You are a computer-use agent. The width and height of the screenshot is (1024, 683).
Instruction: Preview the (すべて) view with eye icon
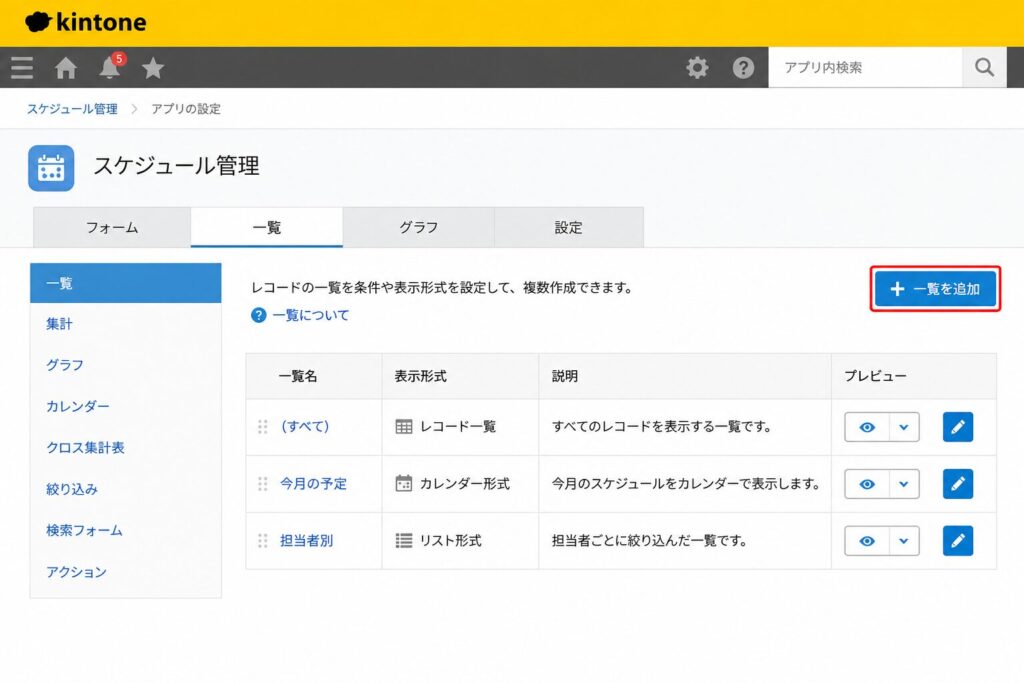pyautogui.click(x=867, y=427)
